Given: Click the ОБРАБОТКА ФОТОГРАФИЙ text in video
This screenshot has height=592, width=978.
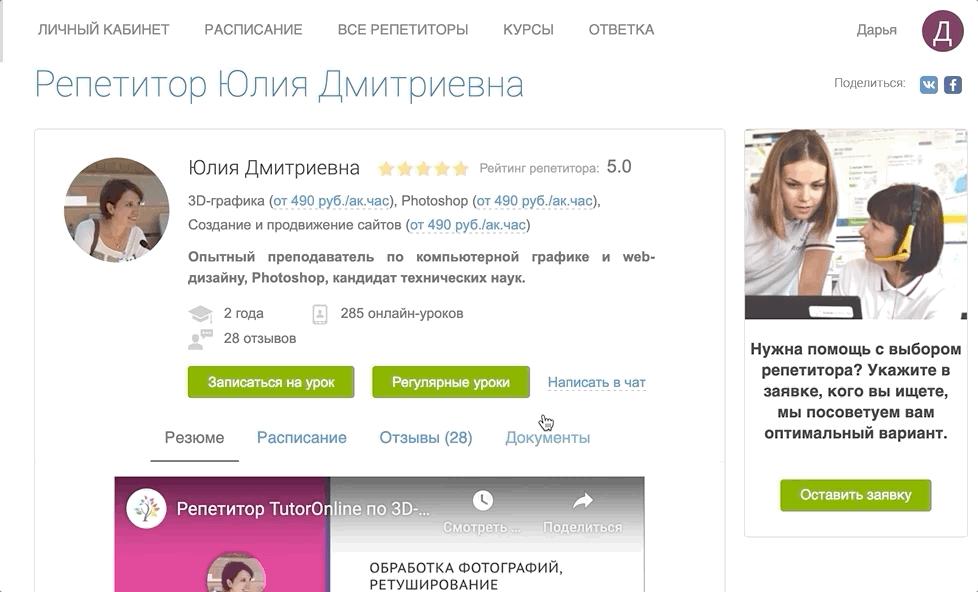Looking at the screenshot, I should coord(465,568).
